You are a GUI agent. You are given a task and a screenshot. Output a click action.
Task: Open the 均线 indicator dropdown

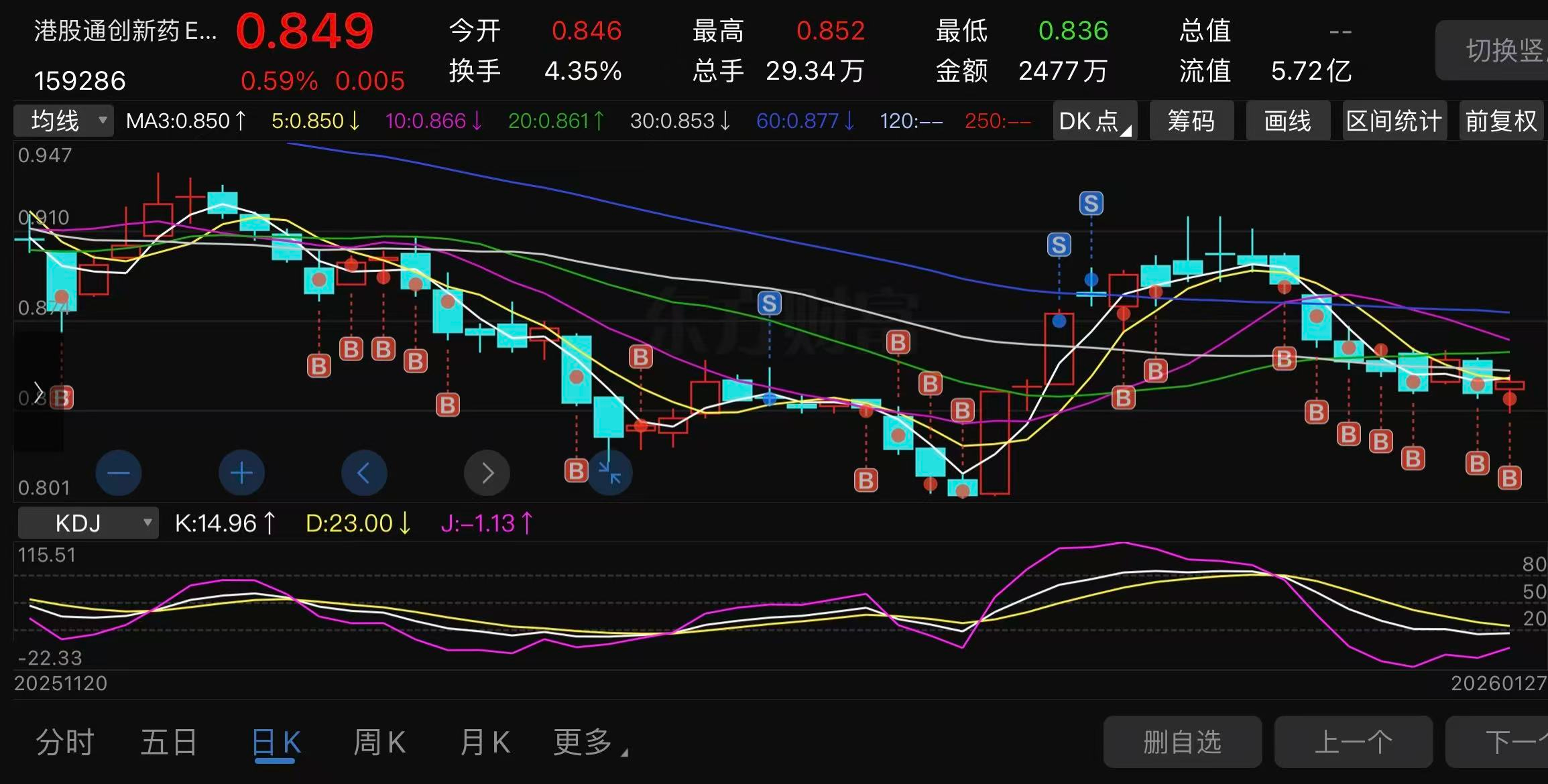pyautogui.click(x=64, y=121)
